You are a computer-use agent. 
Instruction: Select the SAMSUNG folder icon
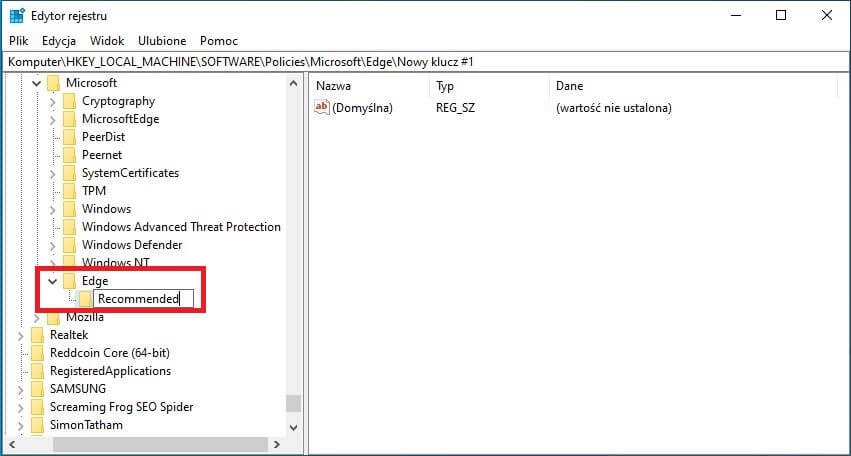pos(37,389)
